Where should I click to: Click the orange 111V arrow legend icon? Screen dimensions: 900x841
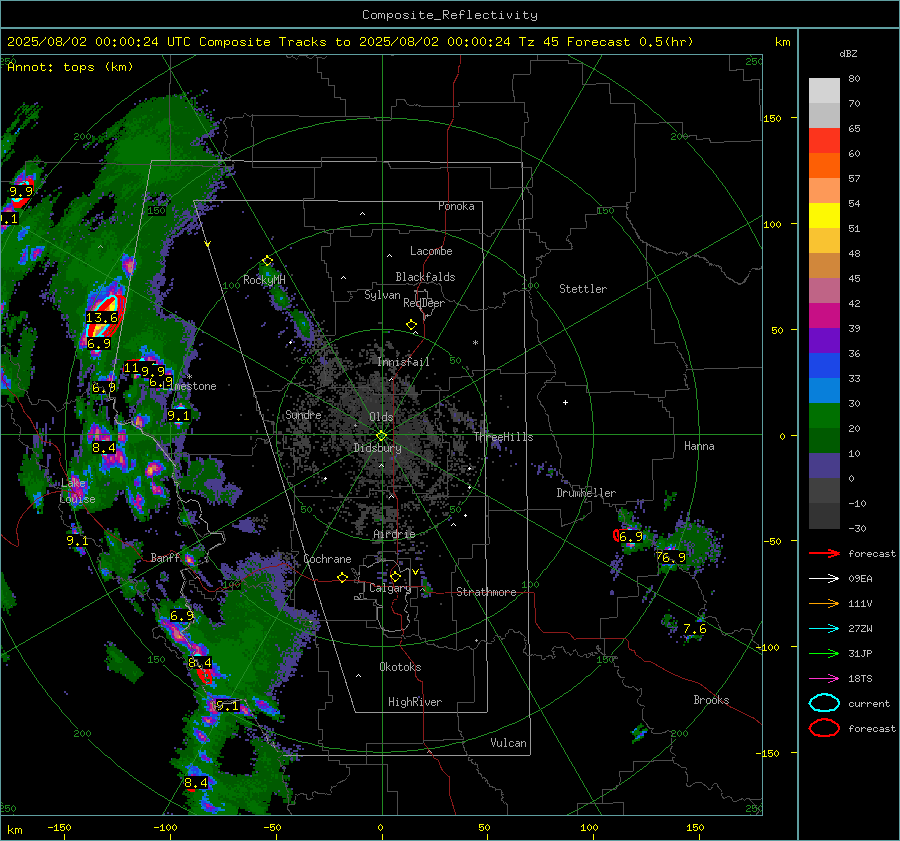point(824,603)
